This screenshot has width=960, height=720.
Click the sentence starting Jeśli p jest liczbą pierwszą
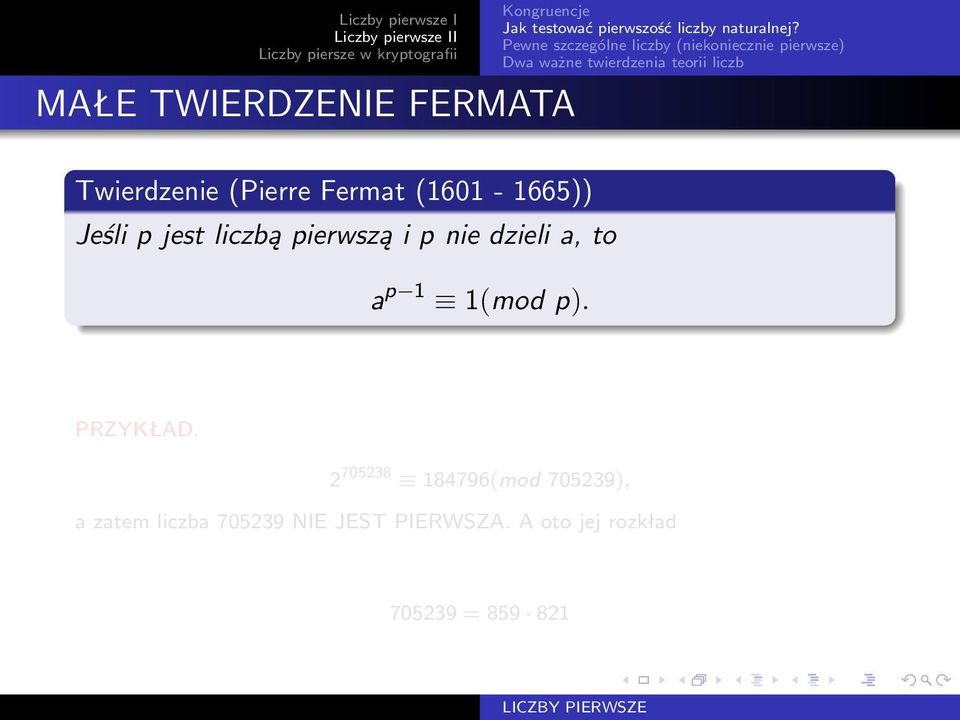(346, 236)
